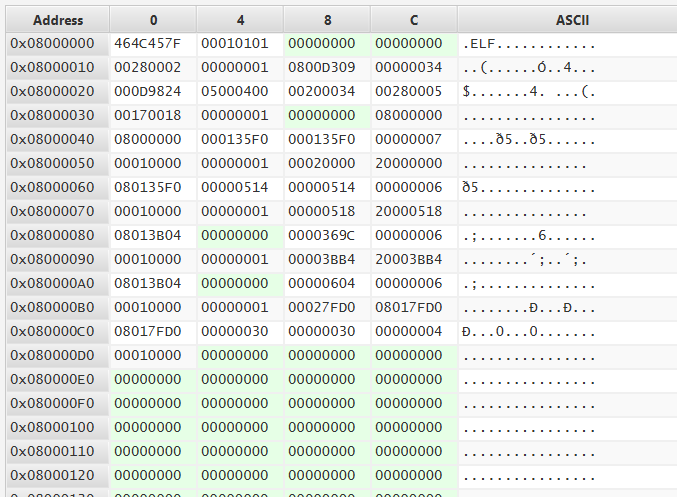Click the ASCII column header

tap(572, 20)
